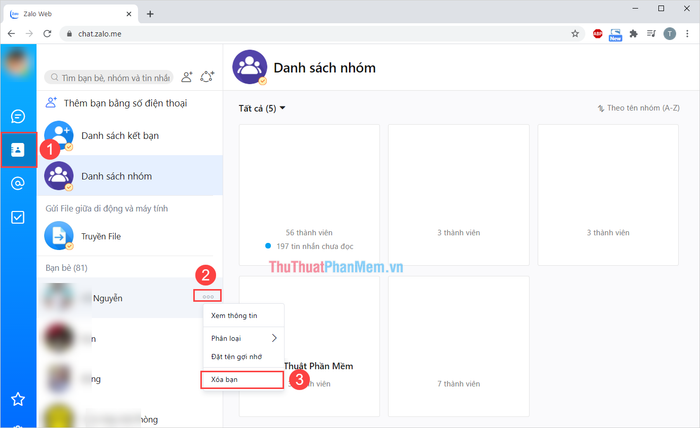The width and height of the screenshot is (700, 428).
Task: Bookmark this page with the star icon
Action: 575,33
